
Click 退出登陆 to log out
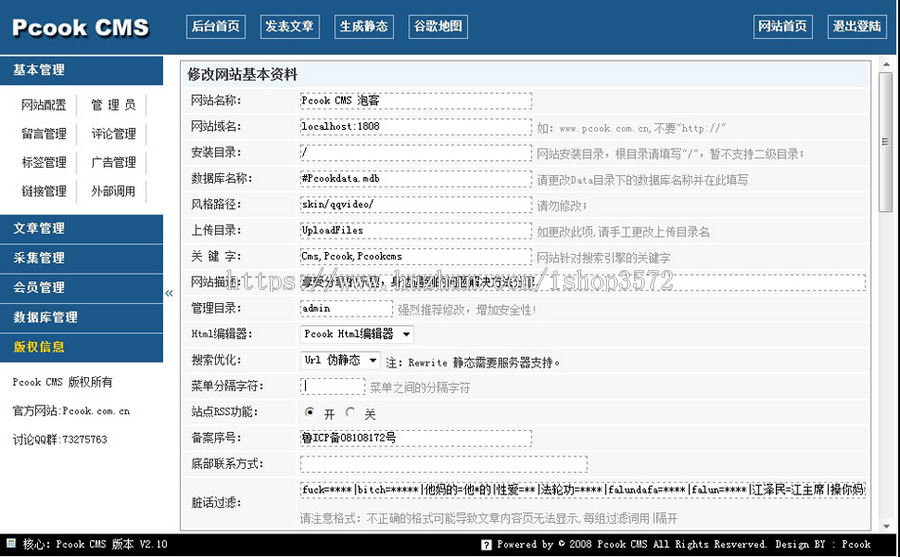(x=857, y=26)
